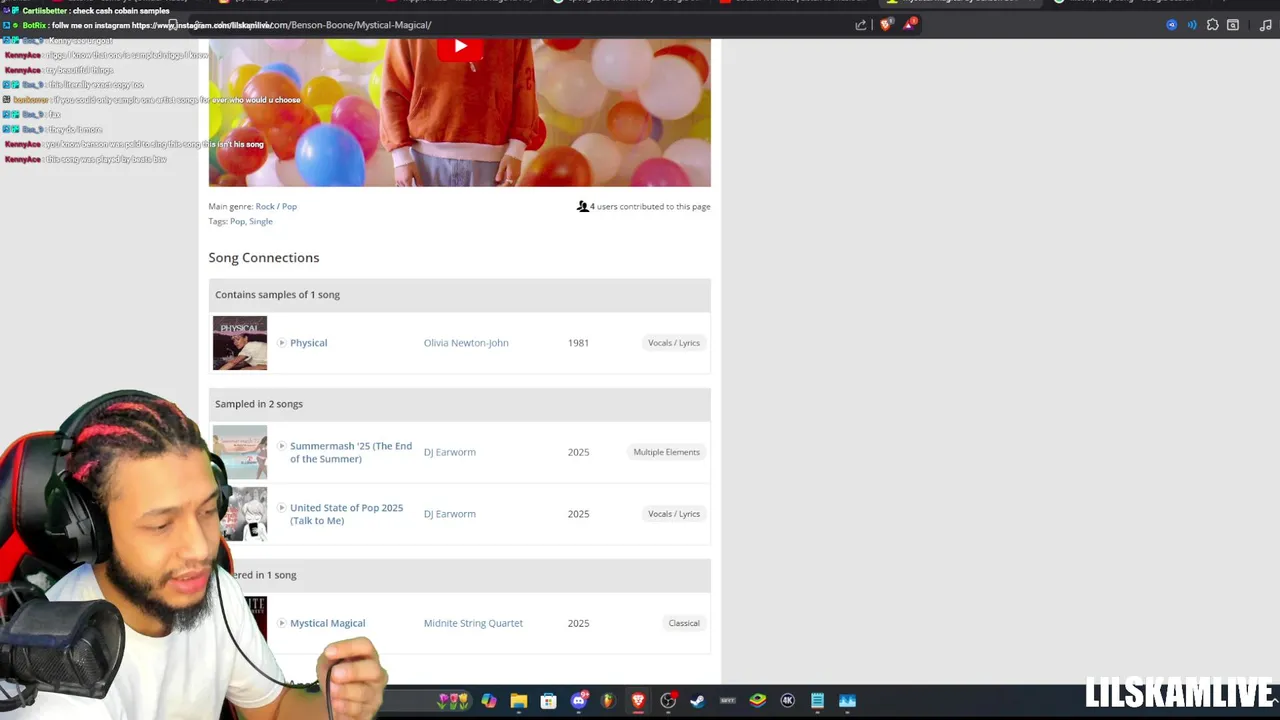The width and height of the screenshot is (1280, 720).
Task: Click the contributors people icon
Action: (583, 206)
